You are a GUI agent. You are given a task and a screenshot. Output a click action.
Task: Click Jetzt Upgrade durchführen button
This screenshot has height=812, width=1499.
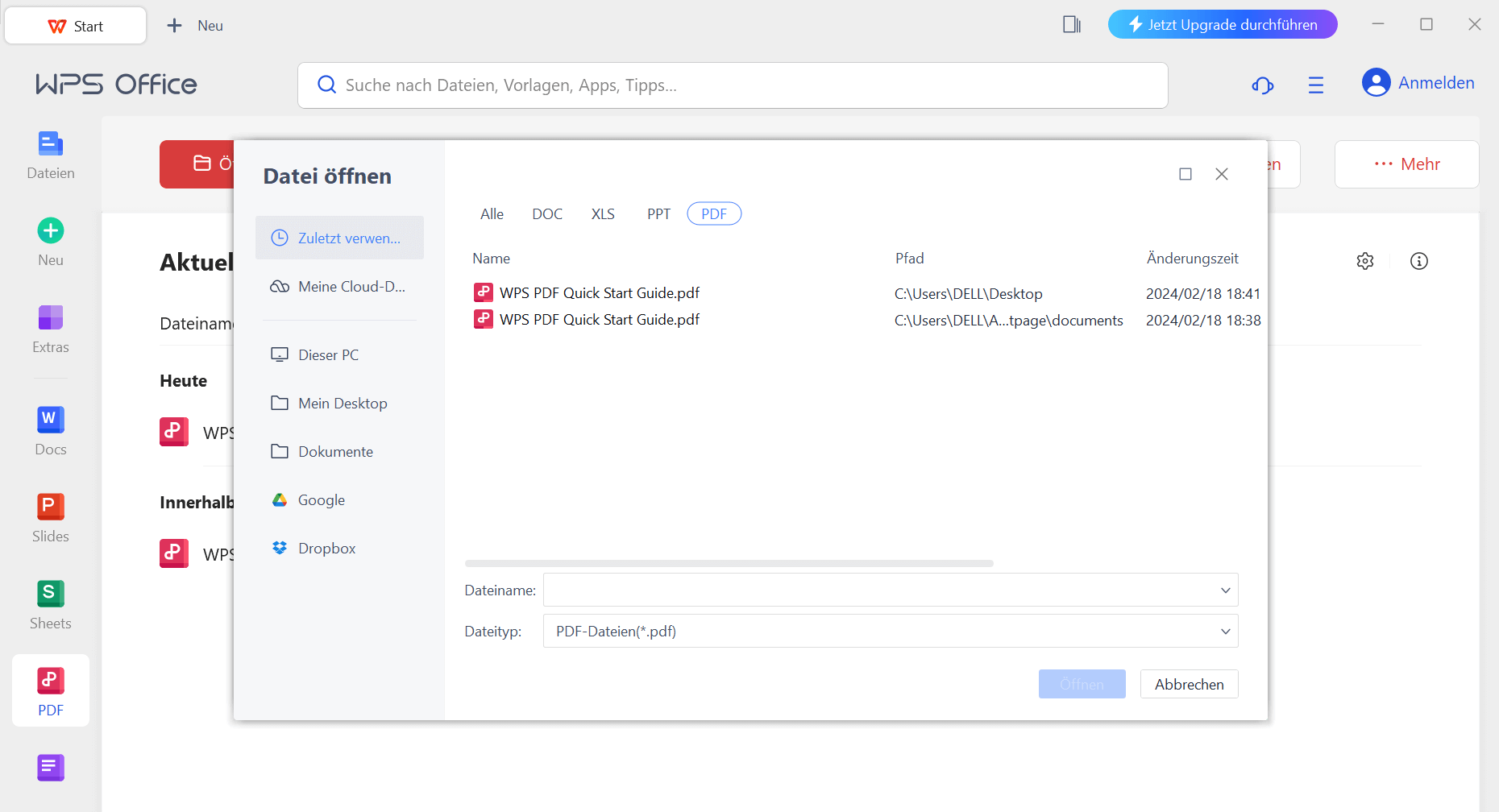pos(1222,25)
